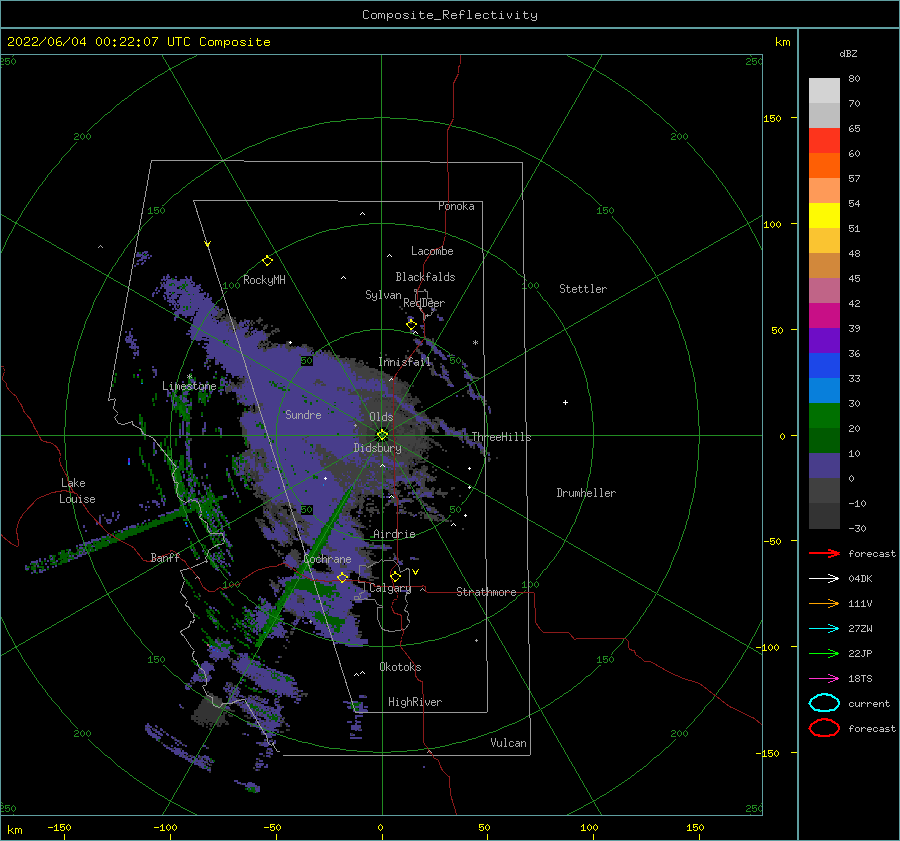Viewport: 900px width, 841px height.
Task: Click the Stettler city label
Action: pyautogui.click(x=583, y=289)
